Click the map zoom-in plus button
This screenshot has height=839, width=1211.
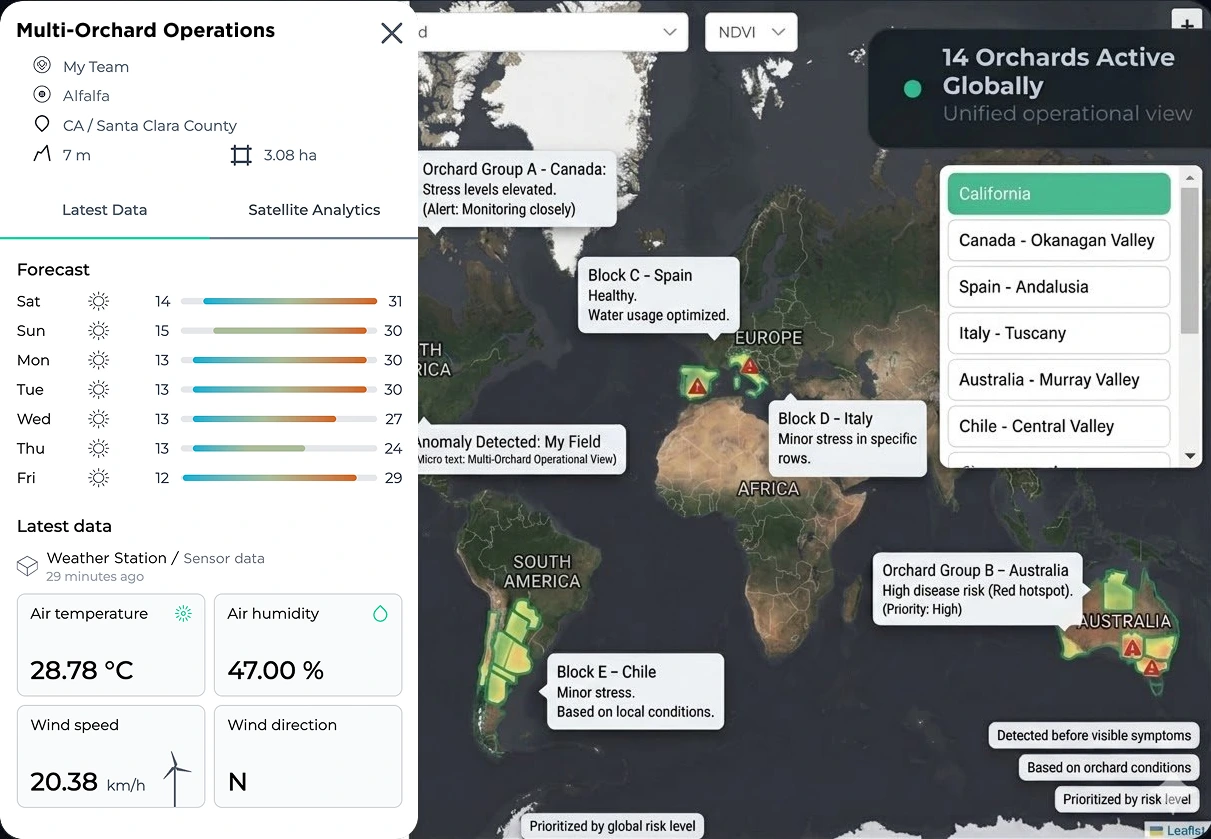pyautogui.click(x=1186, y=24)
